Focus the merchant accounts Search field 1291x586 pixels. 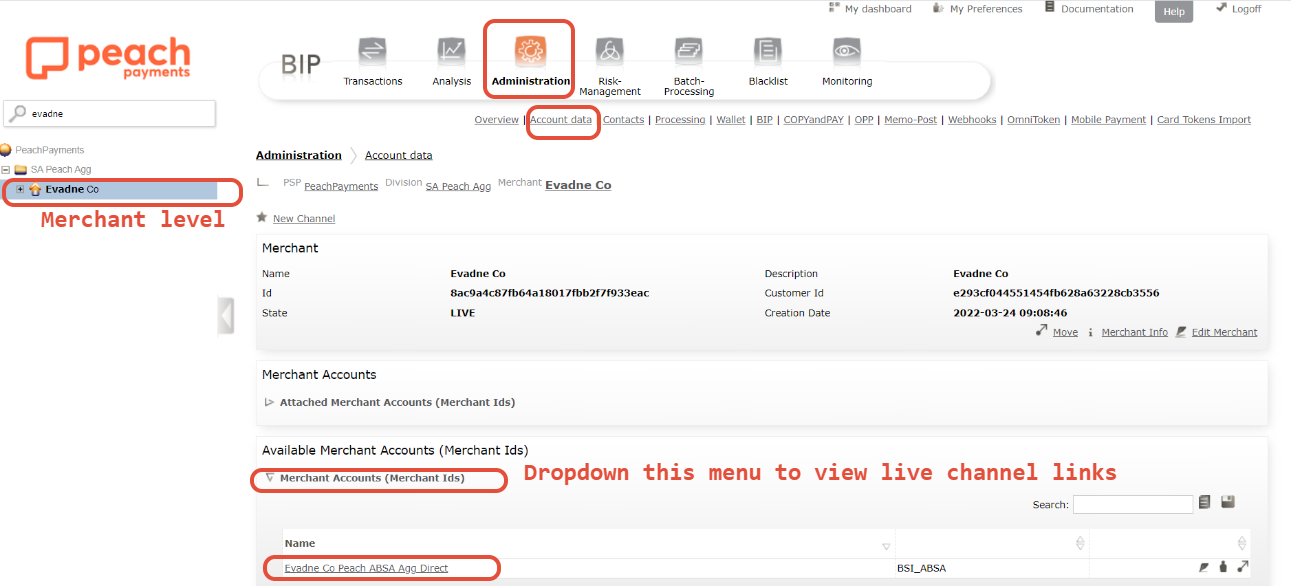pyautogui.click(x=1133, y=504)
